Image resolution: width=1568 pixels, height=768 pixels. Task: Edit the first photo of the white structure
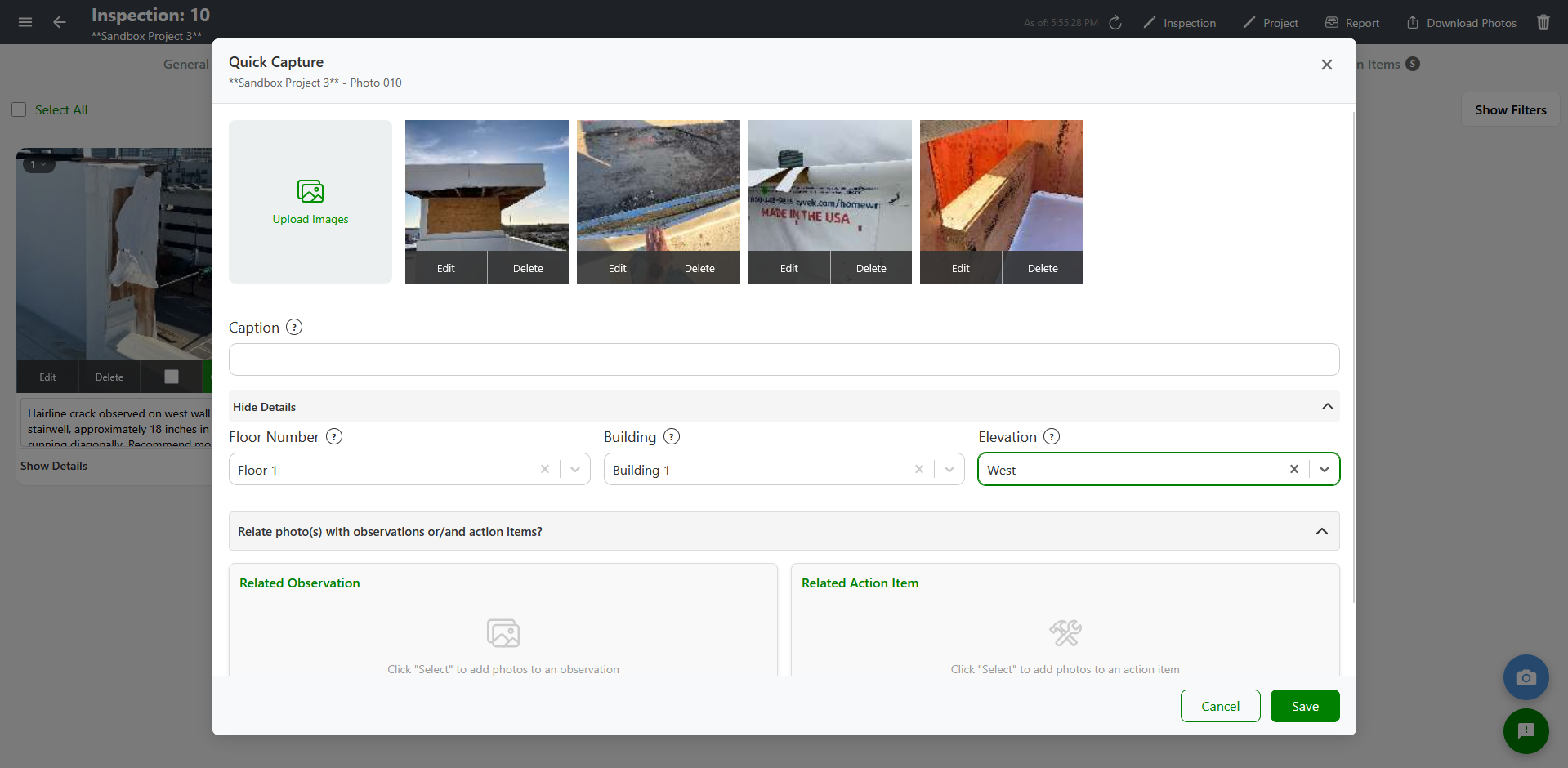click(x=446, y=268)
